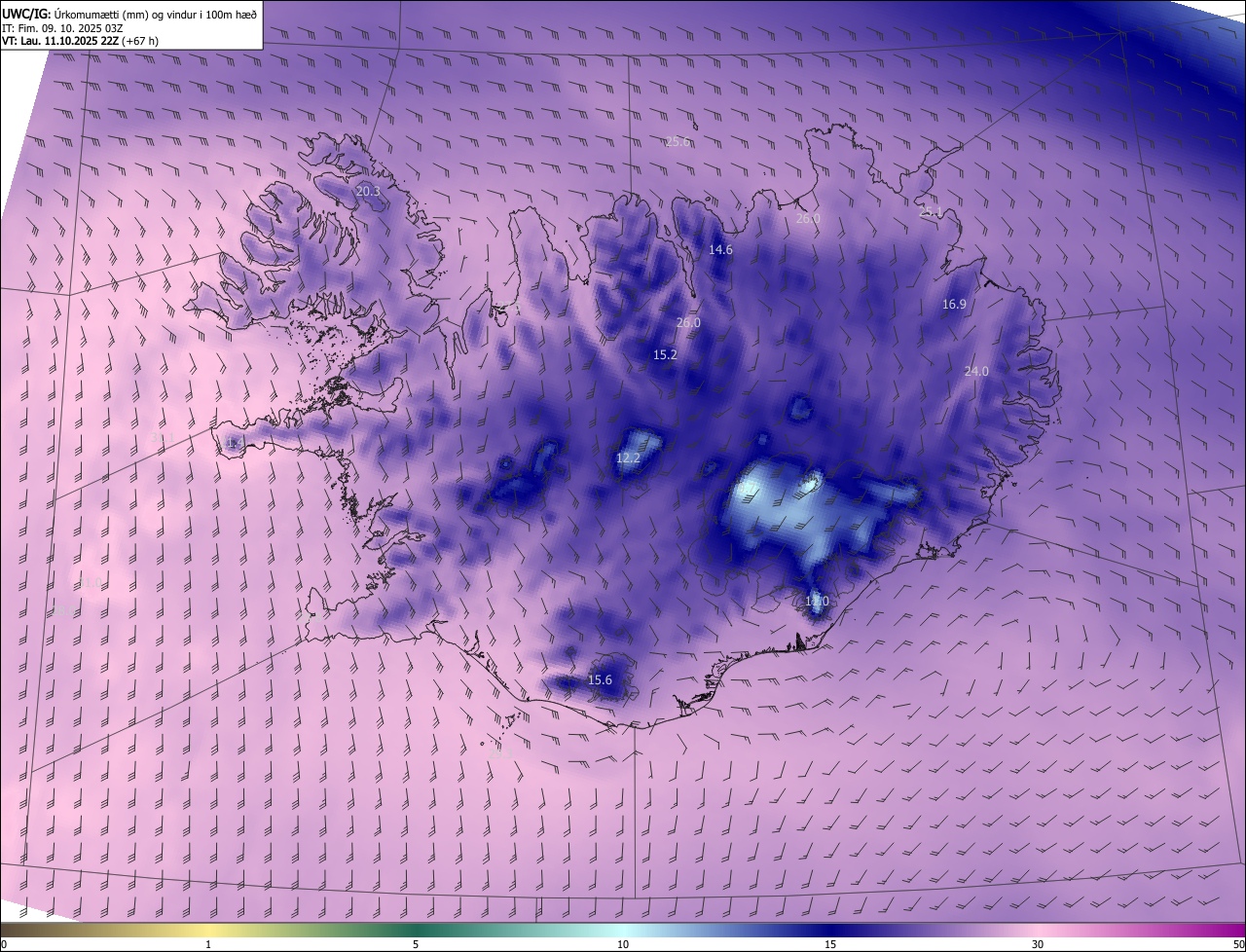
Task: Click the 25.1 value in the northeast
Action: coord(931,211)
